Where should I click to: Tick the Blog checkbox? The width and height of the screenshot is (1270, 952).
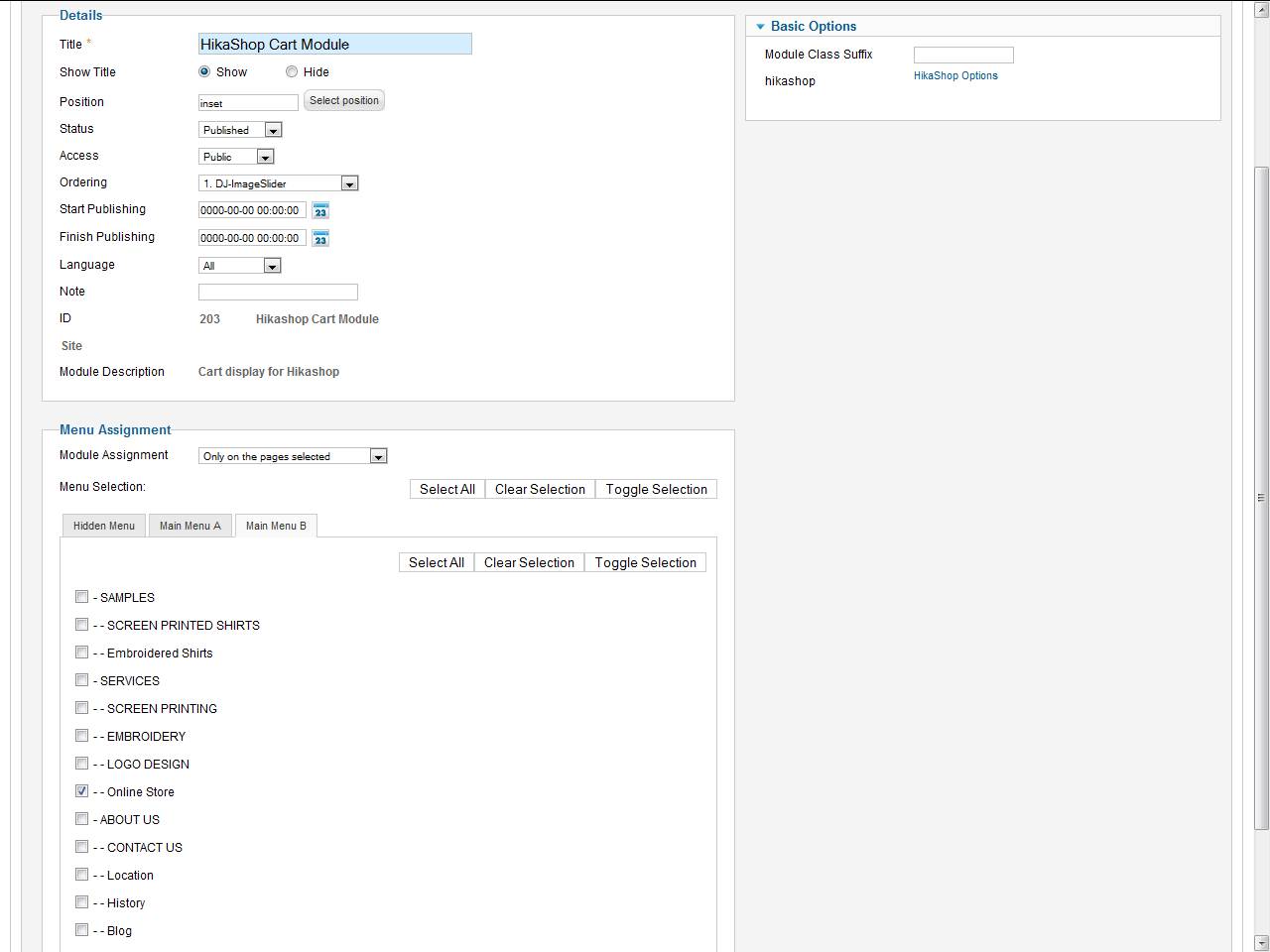pos(82,930)
